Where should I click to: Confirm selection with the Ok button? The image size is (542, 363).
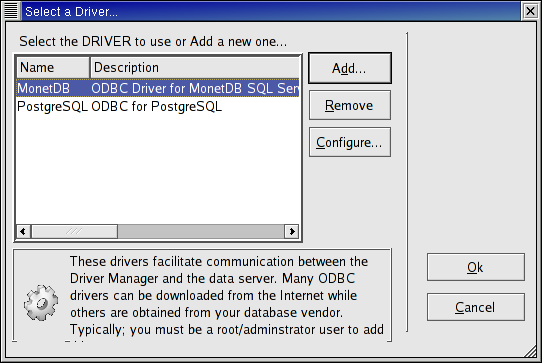tap(476, 267)
